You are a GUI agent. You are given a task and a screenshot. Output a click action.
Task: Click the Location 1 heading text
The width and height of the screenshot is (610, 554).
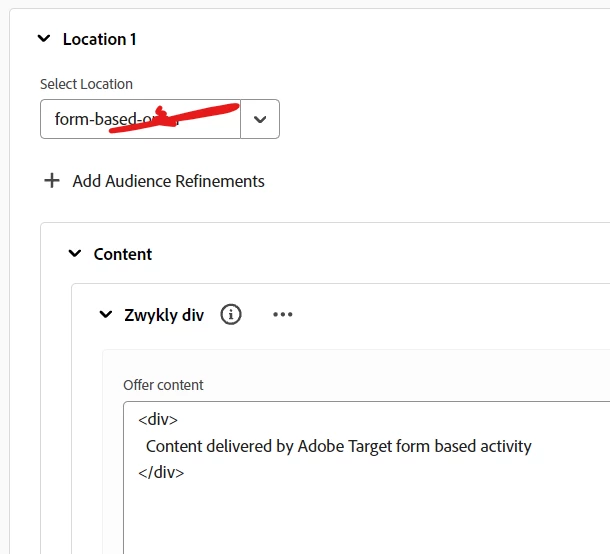tap(100, 39)
